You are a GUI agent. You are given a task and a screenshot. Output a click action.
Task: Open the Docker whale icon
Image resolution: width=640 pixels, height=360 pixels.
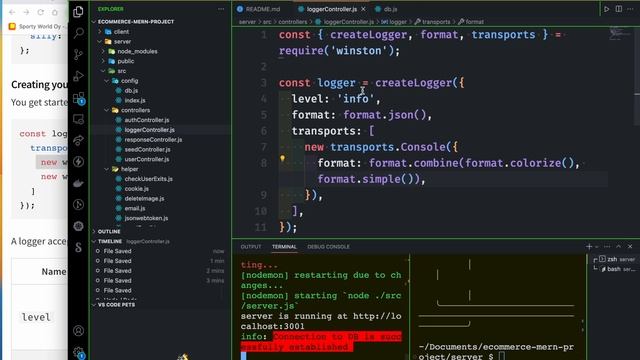(78, 183)
